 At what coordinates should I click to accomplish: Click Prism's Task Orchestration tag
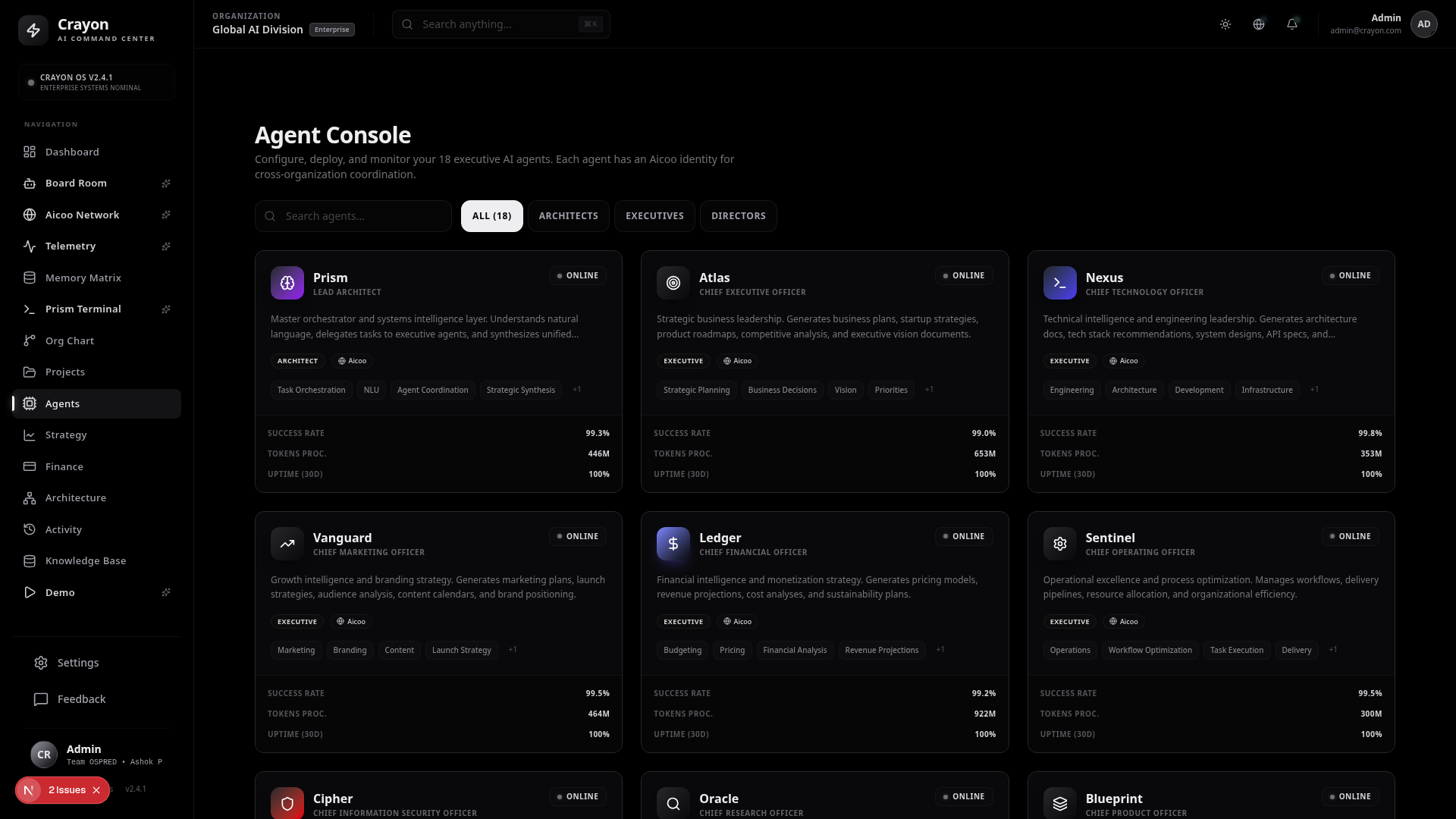(x=312, y=390)
